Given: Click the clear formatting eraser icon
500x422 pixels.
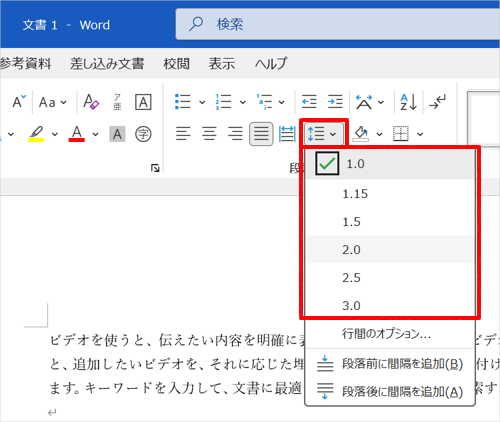Looking at the screenshot, I should click(x=91, y=102).
